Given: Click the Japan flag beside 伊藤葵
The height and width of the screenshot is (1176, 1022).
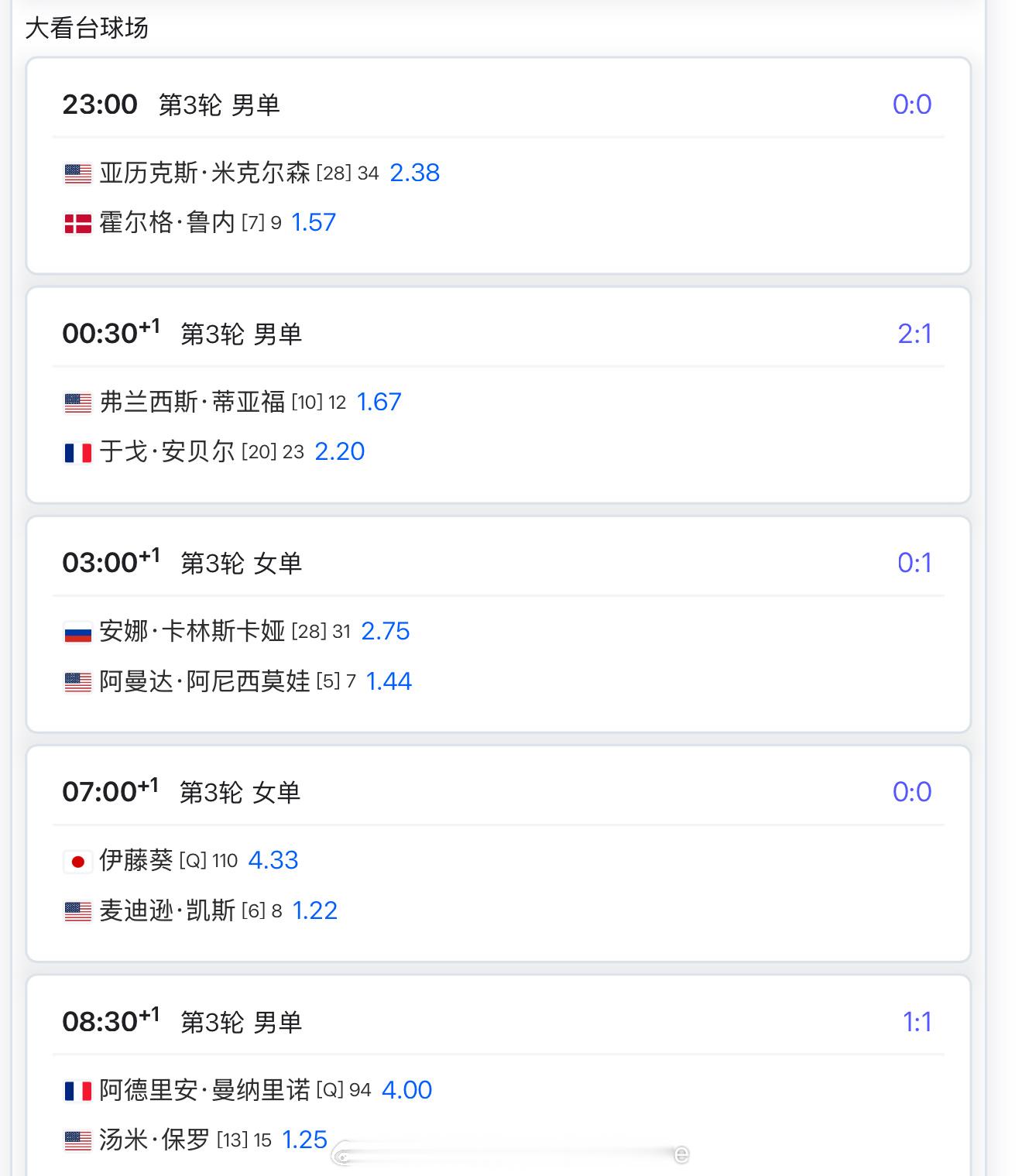Looking at the screenshot, I should (x=77, y=861).
